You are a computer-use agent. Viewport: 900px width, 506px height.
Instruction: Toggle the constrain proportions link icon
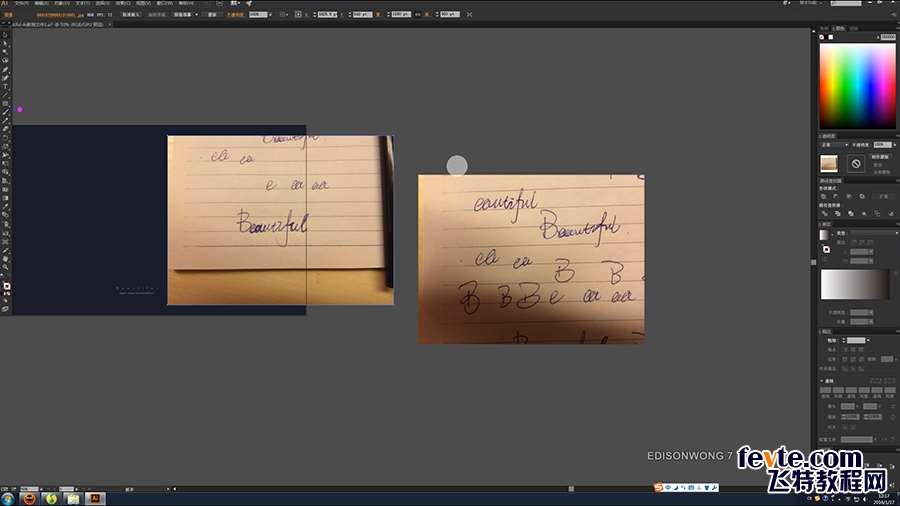(x=418, y=14)
